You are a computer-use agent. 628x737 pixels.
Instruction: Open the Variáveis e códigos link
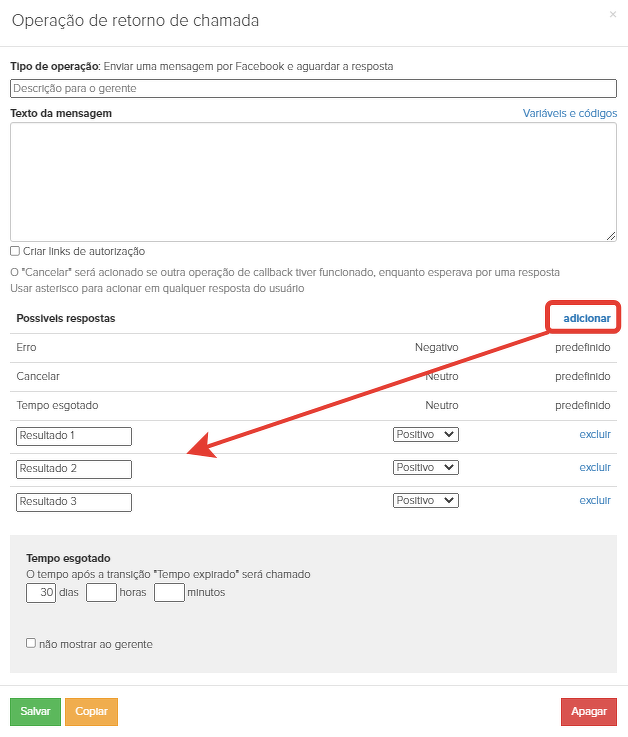[x=569, y=114]
